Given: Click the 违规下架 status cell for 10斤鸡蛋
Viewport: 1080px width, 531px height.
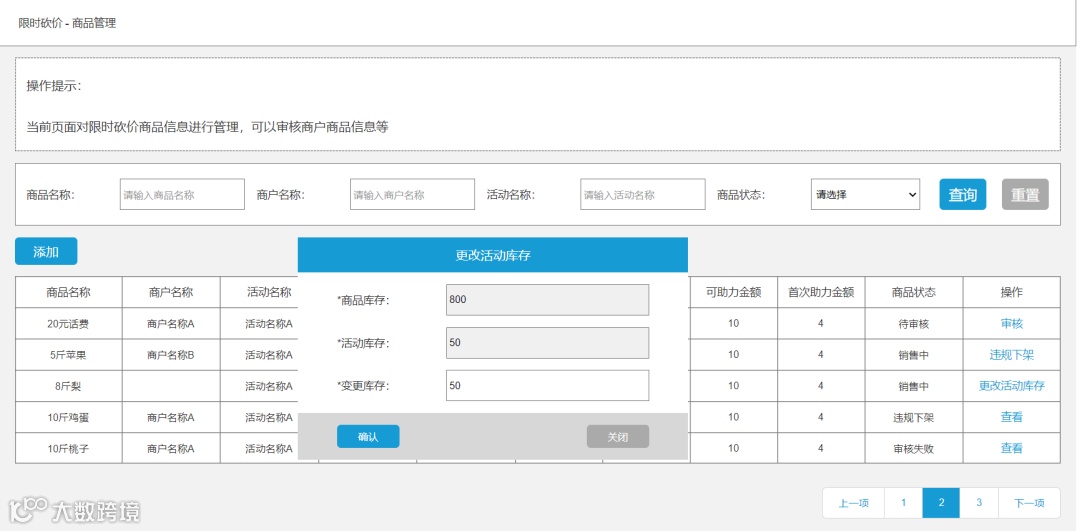Looking at the screenshot, I should (914, 417).
